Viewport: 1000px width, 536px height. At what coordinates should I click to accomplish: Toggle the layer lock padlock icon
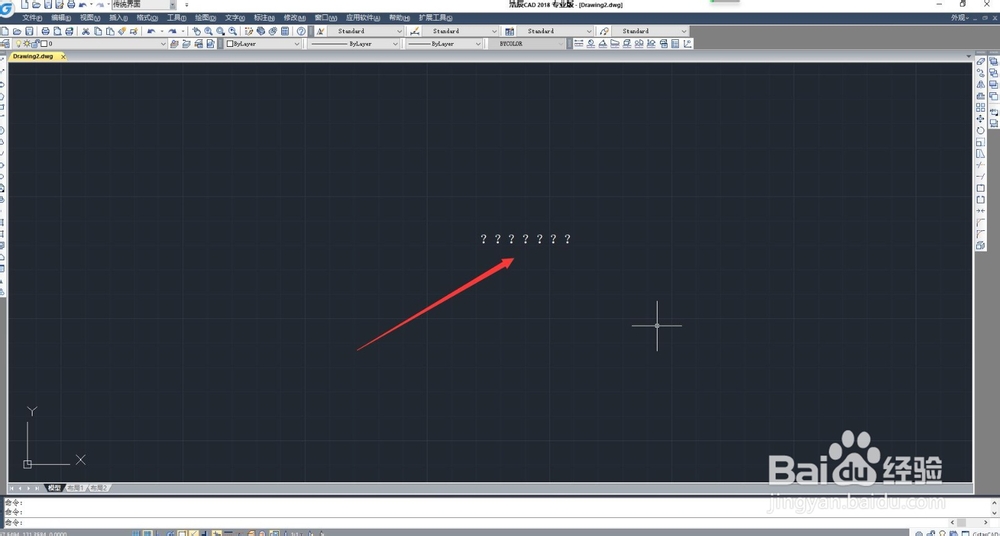(x=36, y=43)
